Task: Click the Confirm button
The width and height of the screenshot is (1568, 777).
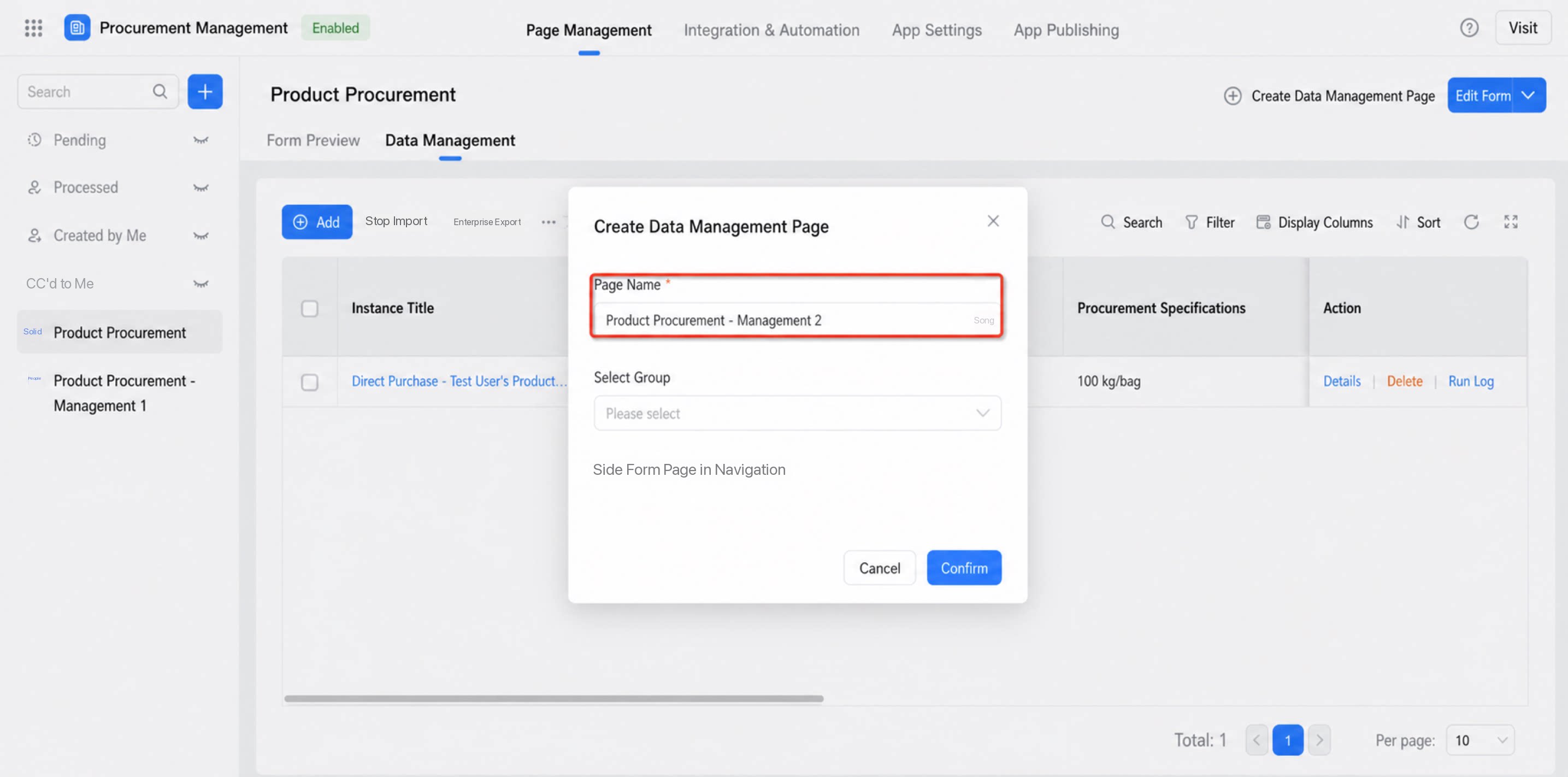Action: pyautogui.click(x=964, y=568)
